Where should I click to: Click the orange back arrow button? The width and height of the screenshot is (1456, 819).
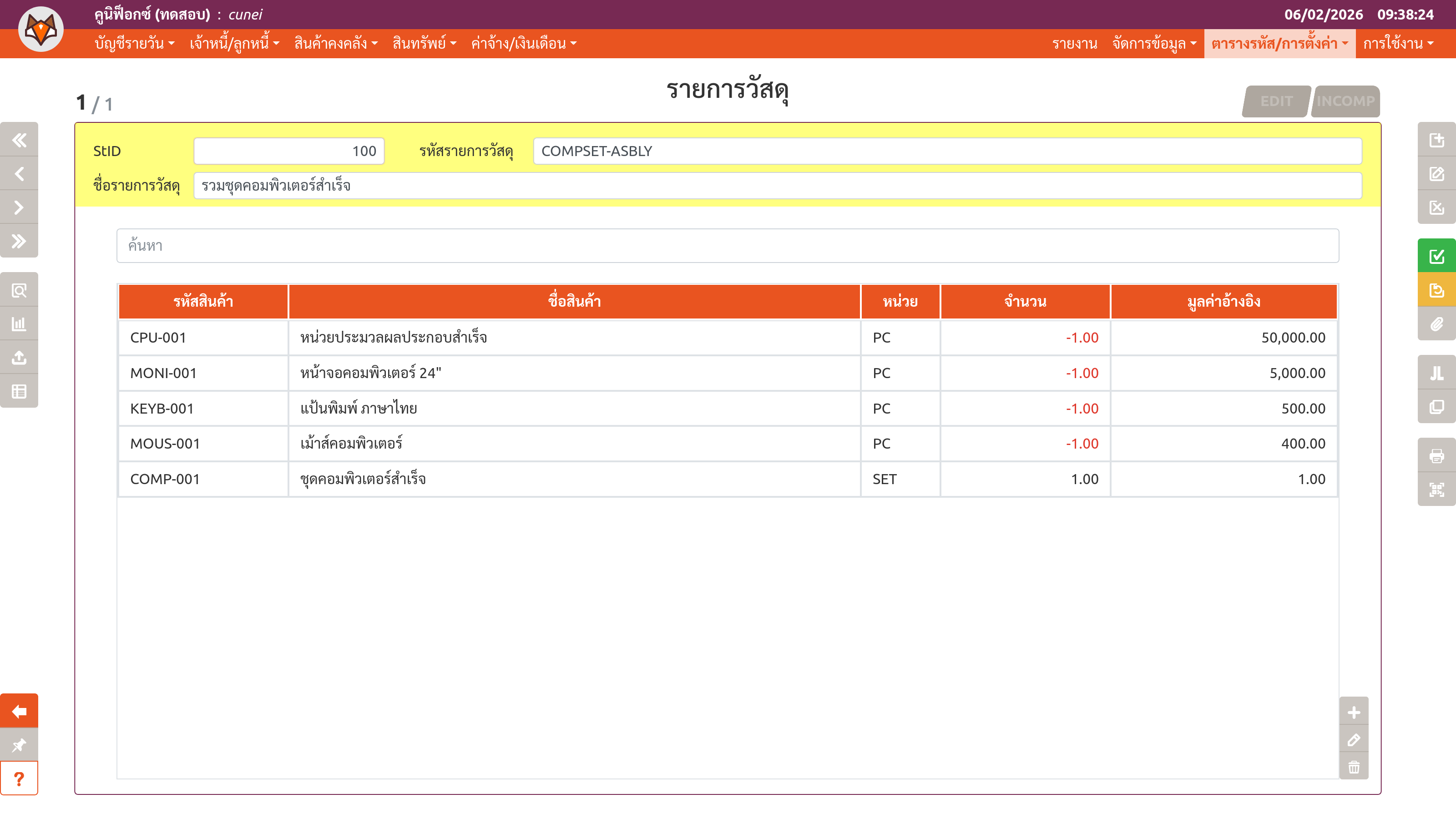19,711
